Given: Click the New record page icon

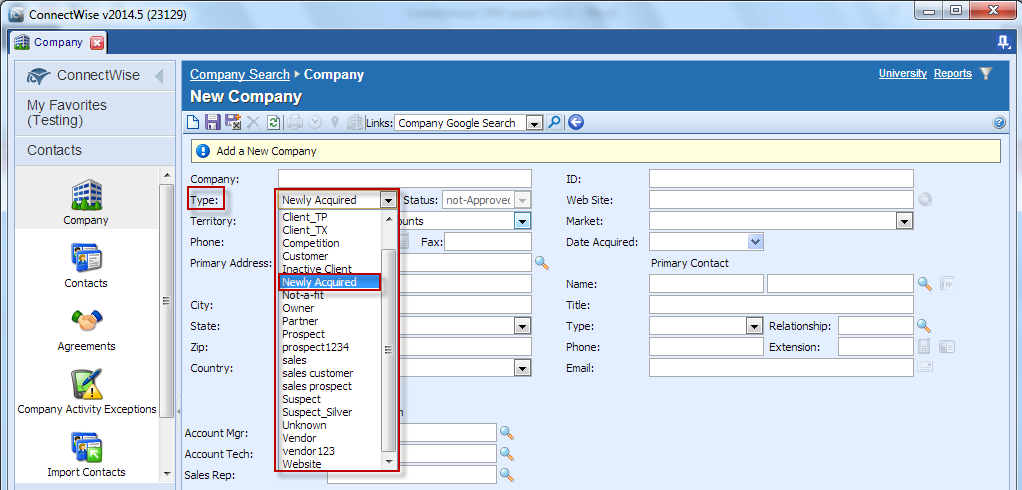Looking at the screenshot, I should coord(193,122).
